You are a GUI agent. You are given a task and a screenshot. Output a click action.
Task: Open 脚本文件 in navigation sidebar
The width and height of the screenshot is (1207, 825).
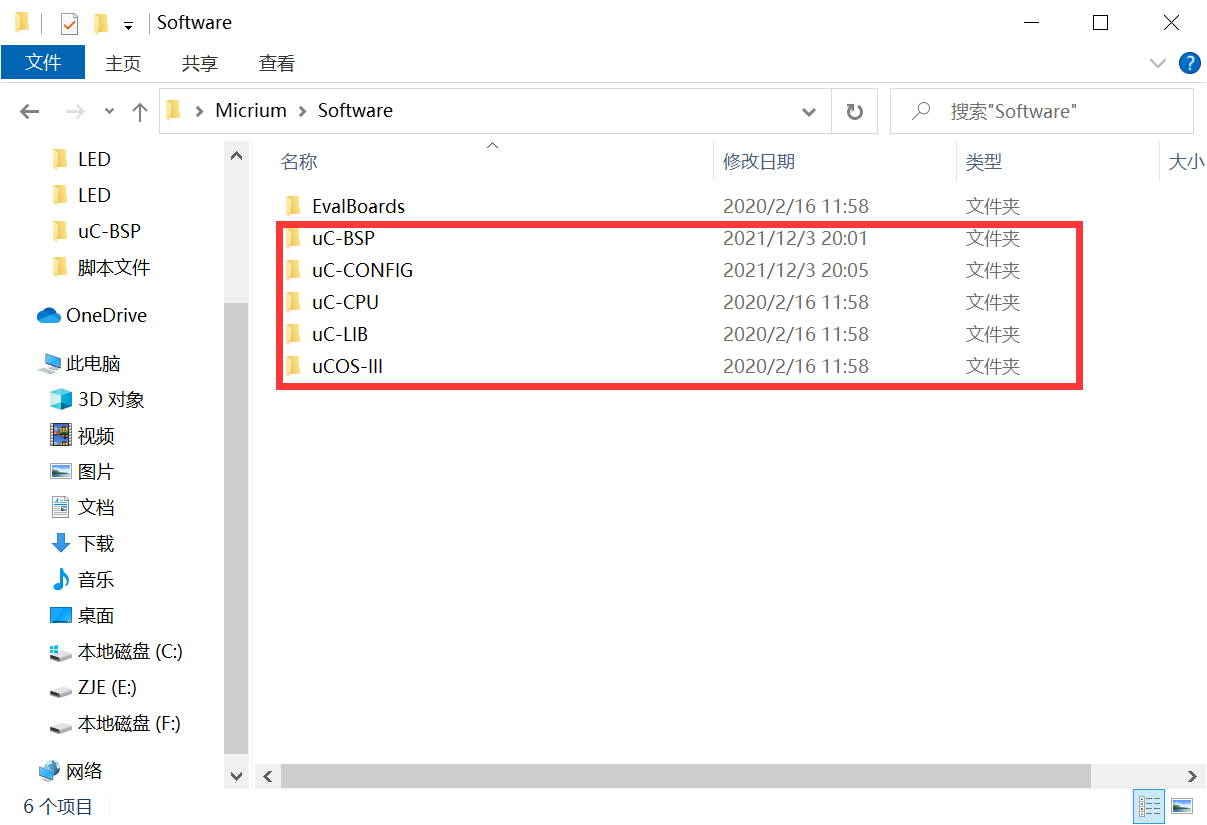pyautogui.click(x=114, y=267)
